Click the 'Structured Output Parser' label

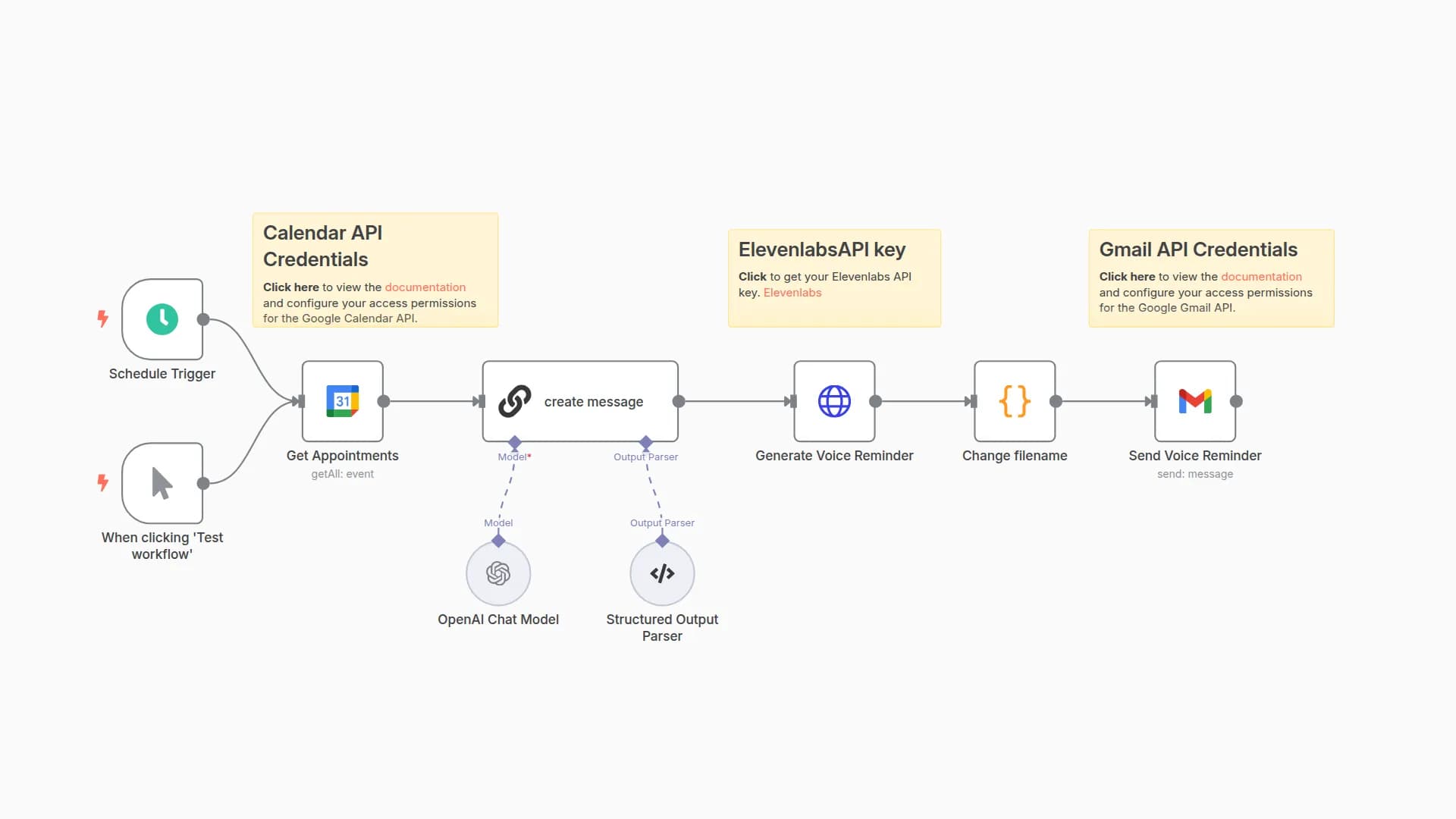[x=662, y=628]
